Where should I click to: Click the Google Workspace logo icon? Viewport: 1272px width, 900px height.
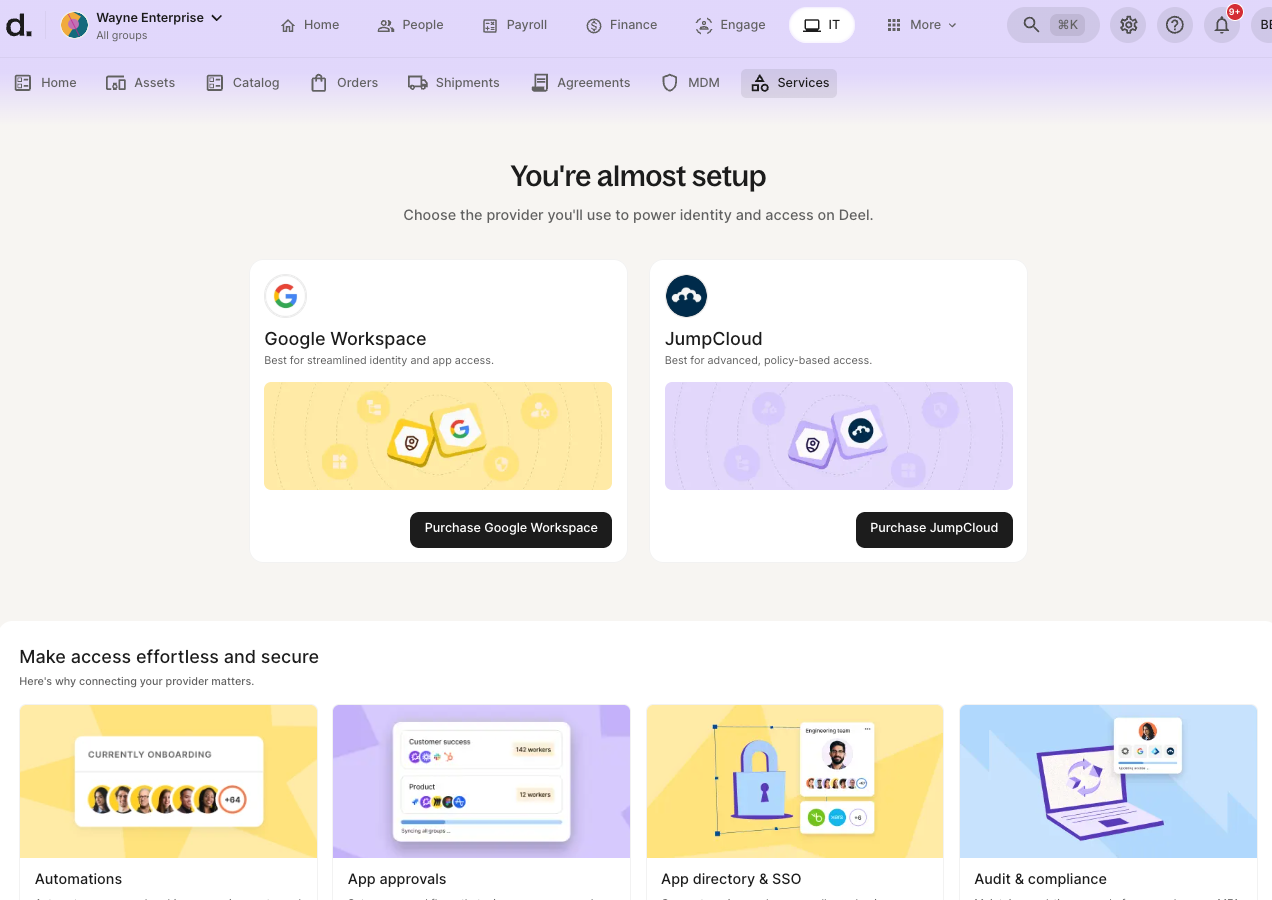click(285, 296)
